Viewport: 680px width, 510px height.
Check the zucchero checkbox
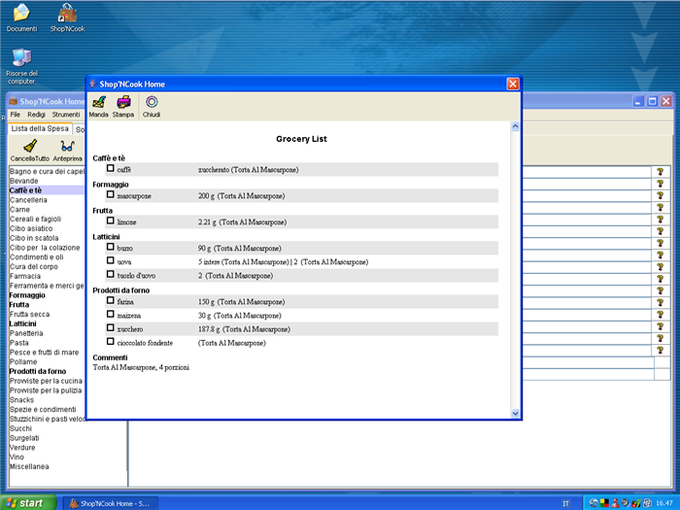pyautogui.click(x=111, y=327)
